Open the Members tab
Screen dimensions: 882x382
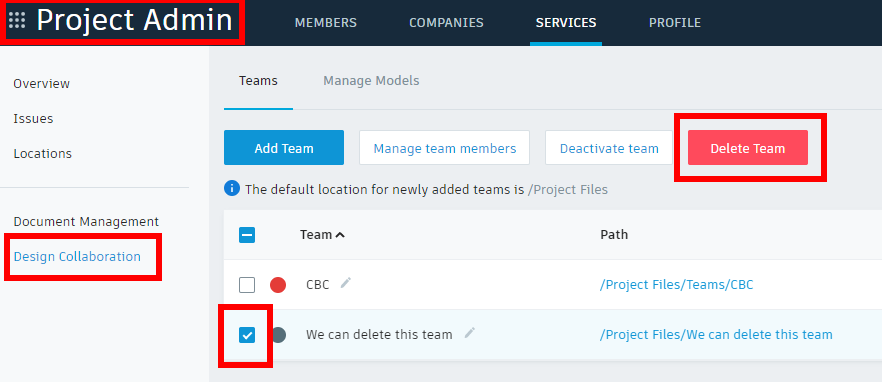coord(326,23)
